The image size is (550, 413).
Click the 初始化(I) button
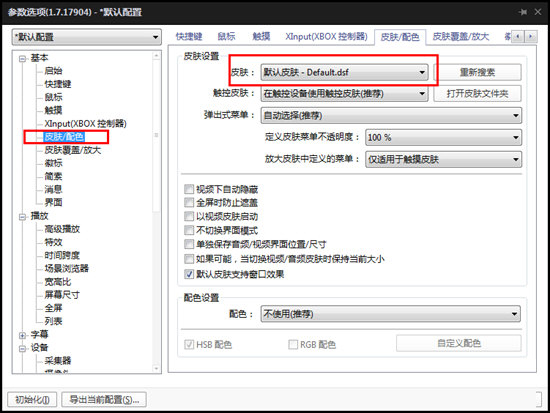click(32, 399)
